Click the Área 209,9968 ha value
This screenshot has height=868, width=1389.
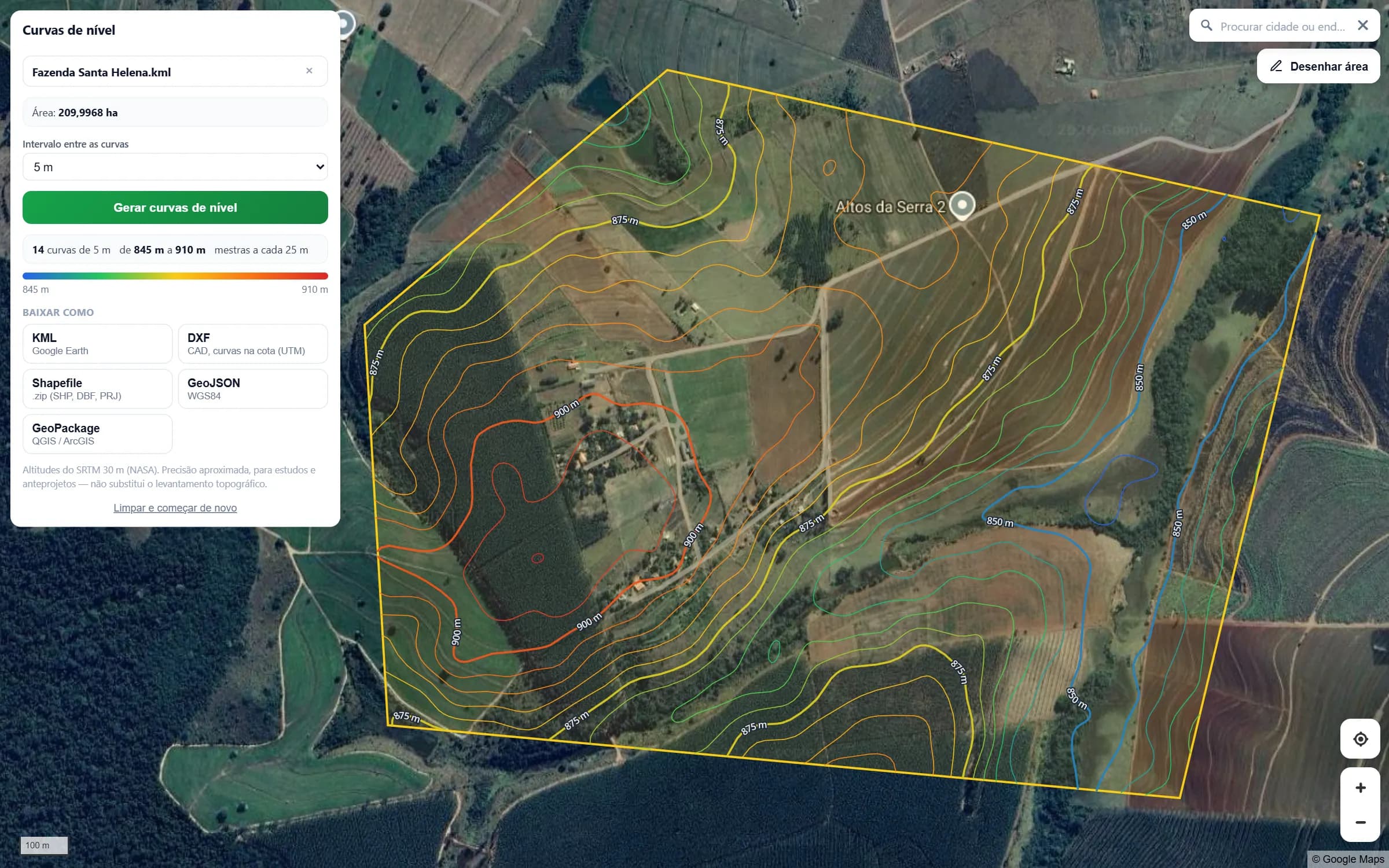click(x=88, y=113)
